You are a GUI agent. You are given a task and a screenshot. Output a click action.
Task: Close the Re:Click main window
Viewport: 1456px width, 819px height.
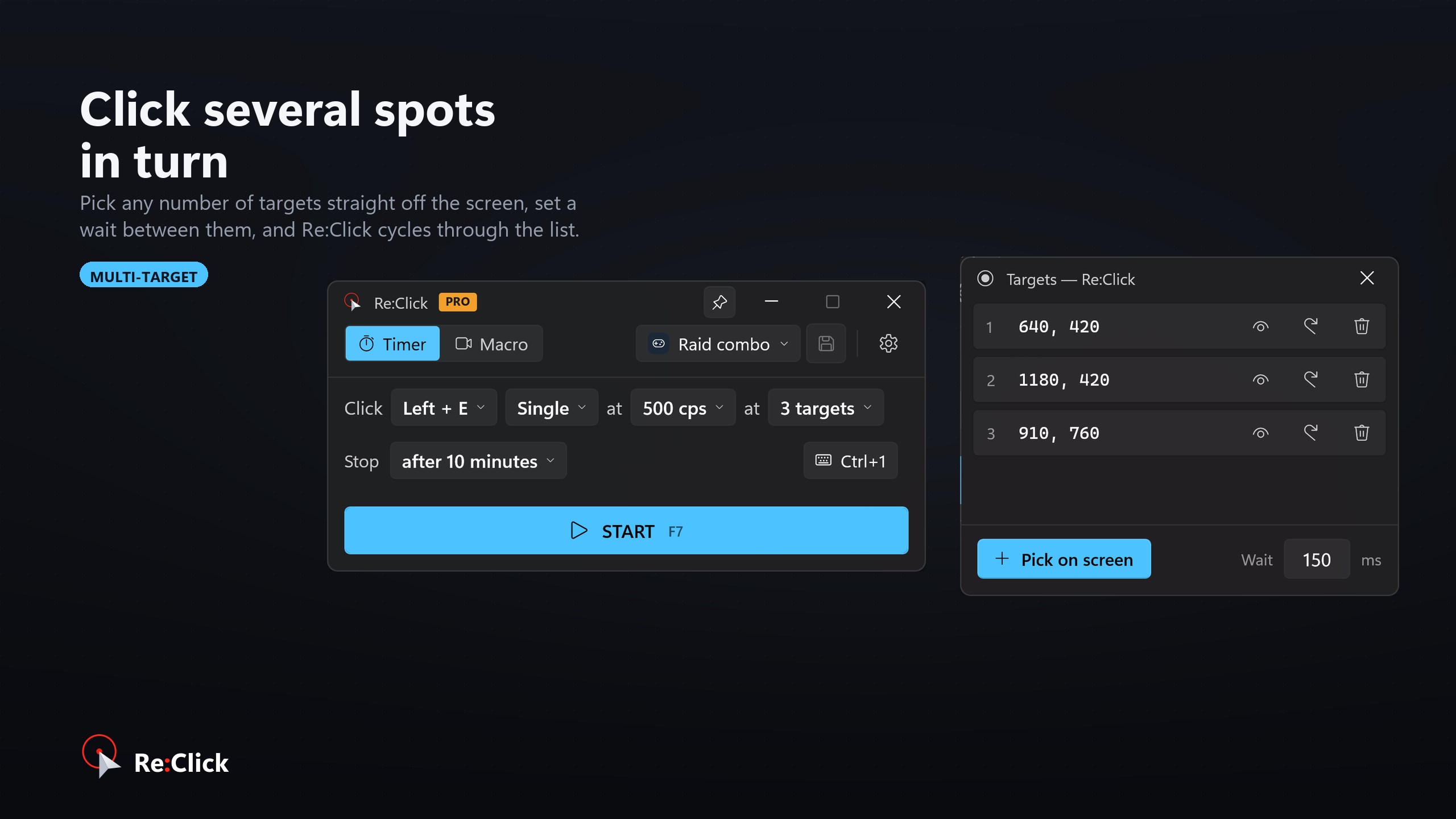(x=894, y=301)
